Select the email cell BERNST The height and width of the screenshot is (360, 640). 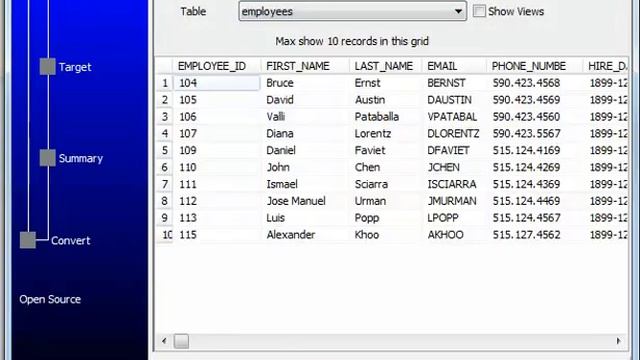point(454,83)
